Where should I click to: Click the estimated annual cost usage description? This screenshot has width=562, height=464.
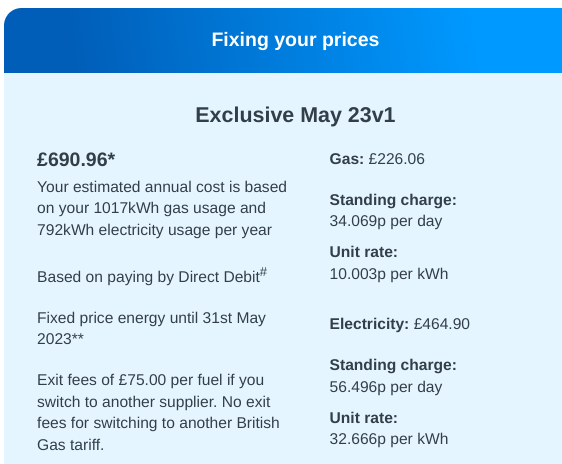click(x=162, y=208)
